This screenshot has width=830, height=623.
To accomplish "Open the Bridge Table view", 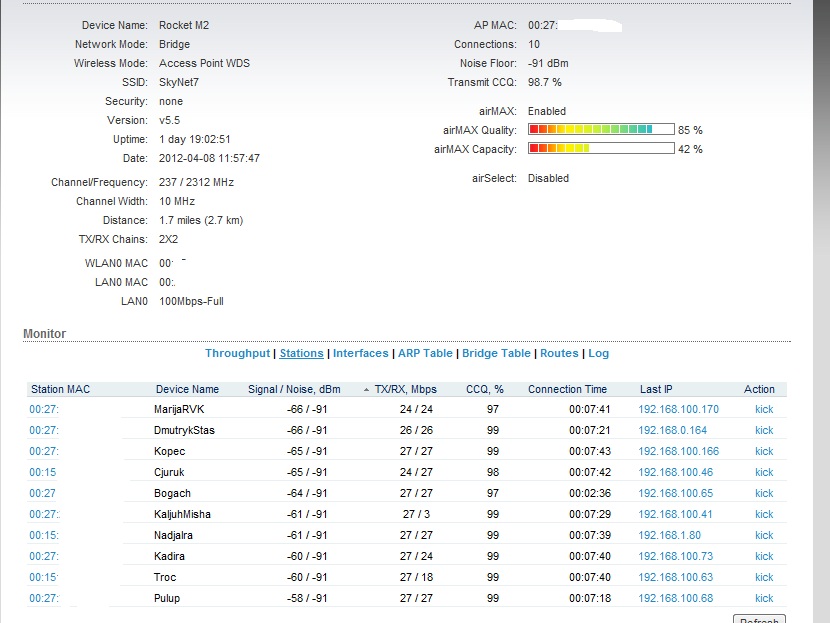I will (x=496, y=353).
